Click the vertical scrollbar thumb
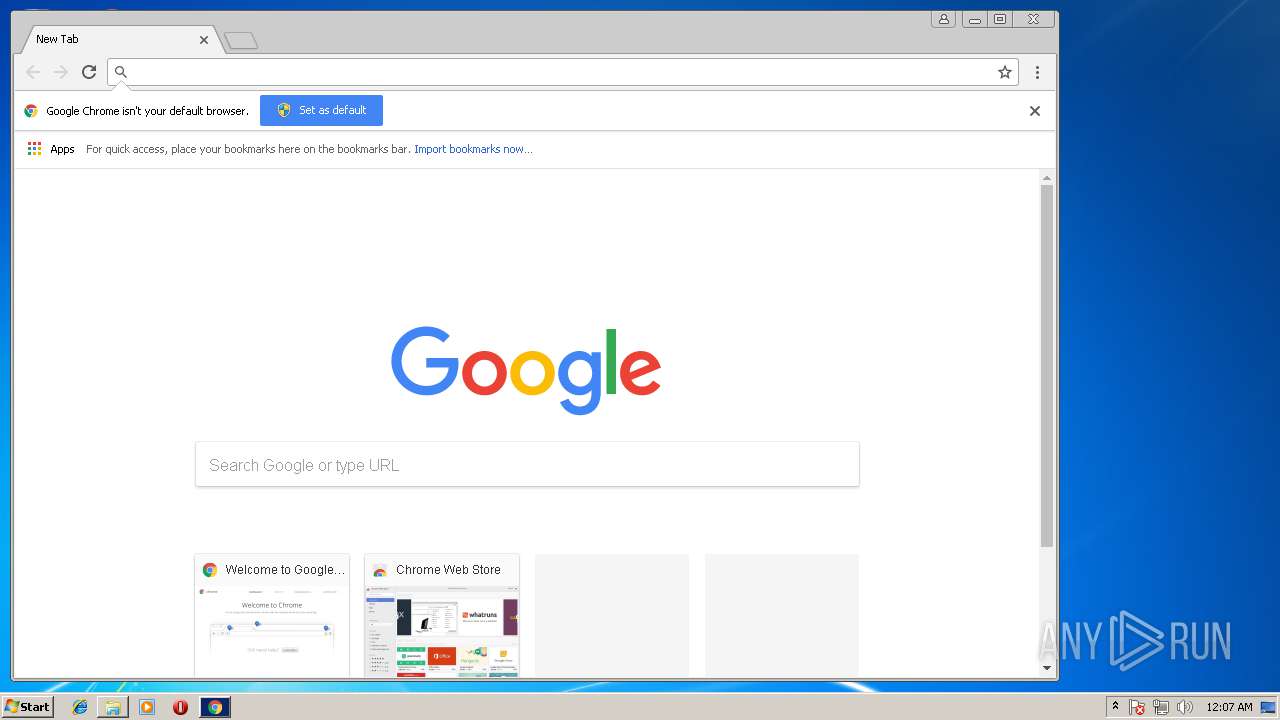1280x720 pixels. tap(1047, 366)
